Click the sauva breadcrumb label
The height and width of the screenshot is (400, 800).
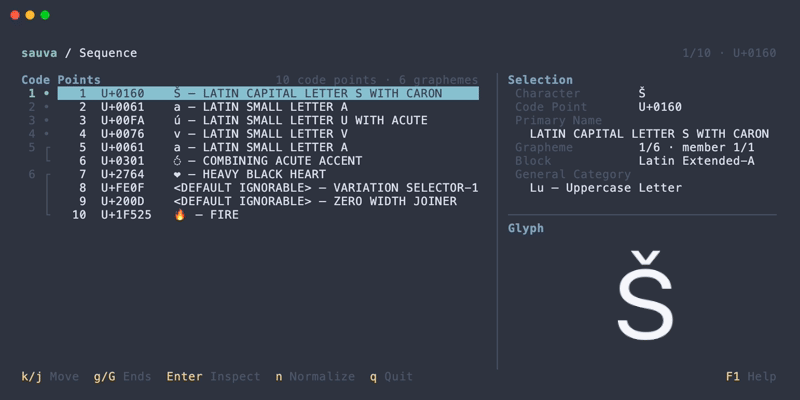tap(39, 53)
